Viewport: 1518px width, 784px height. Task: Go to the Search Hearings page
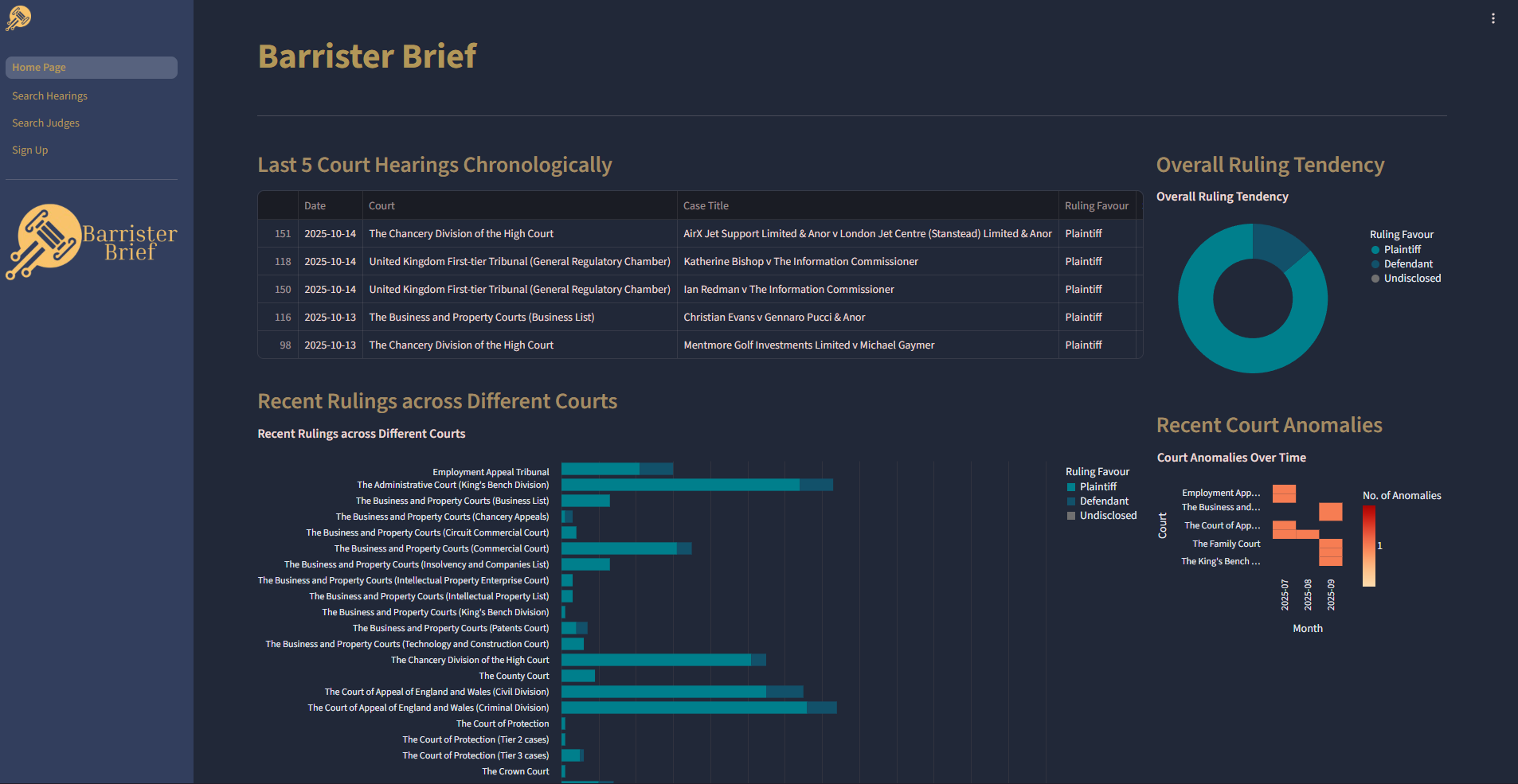coord(49,96)
